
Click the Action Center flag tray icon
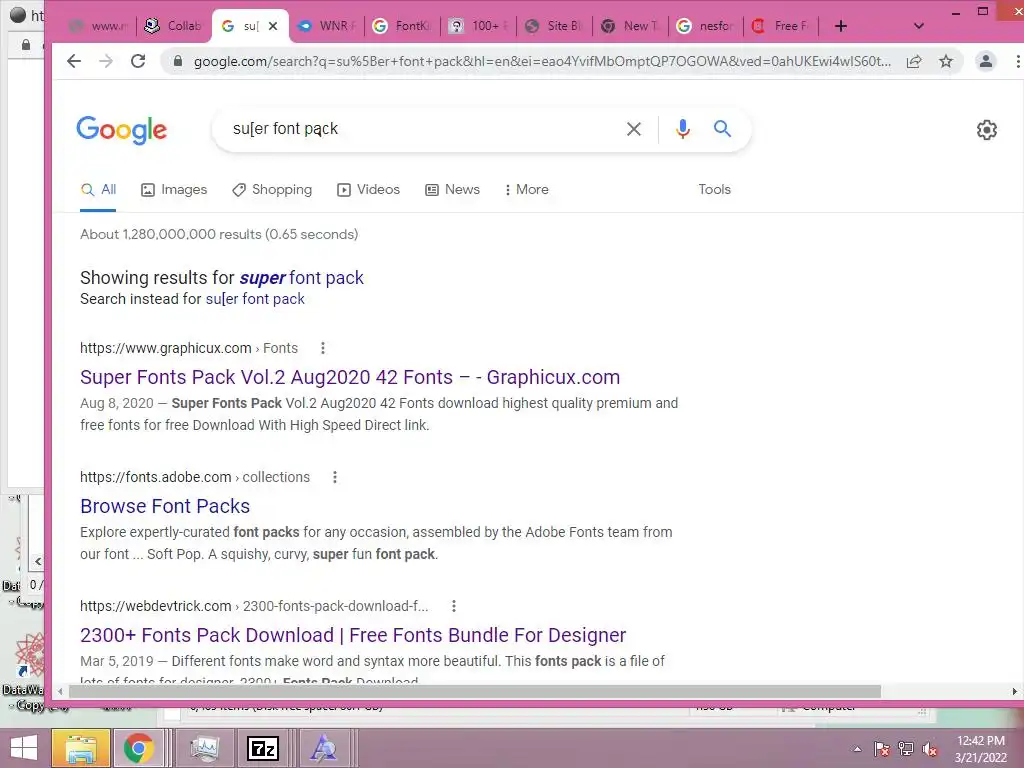[881, 749]
